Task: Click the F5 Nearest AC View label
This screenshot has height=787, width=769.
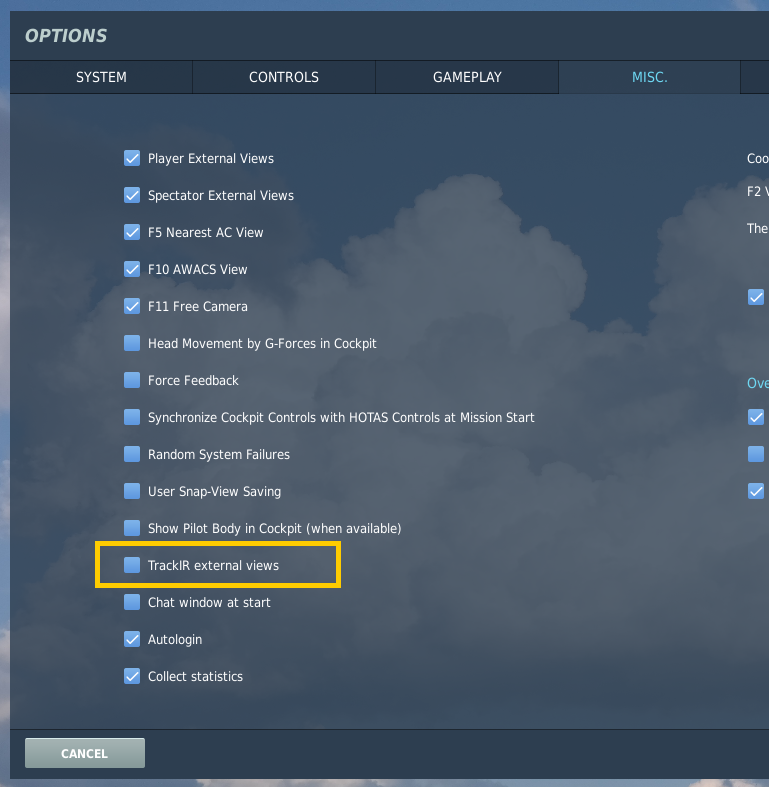Action: tap(205, 232)
